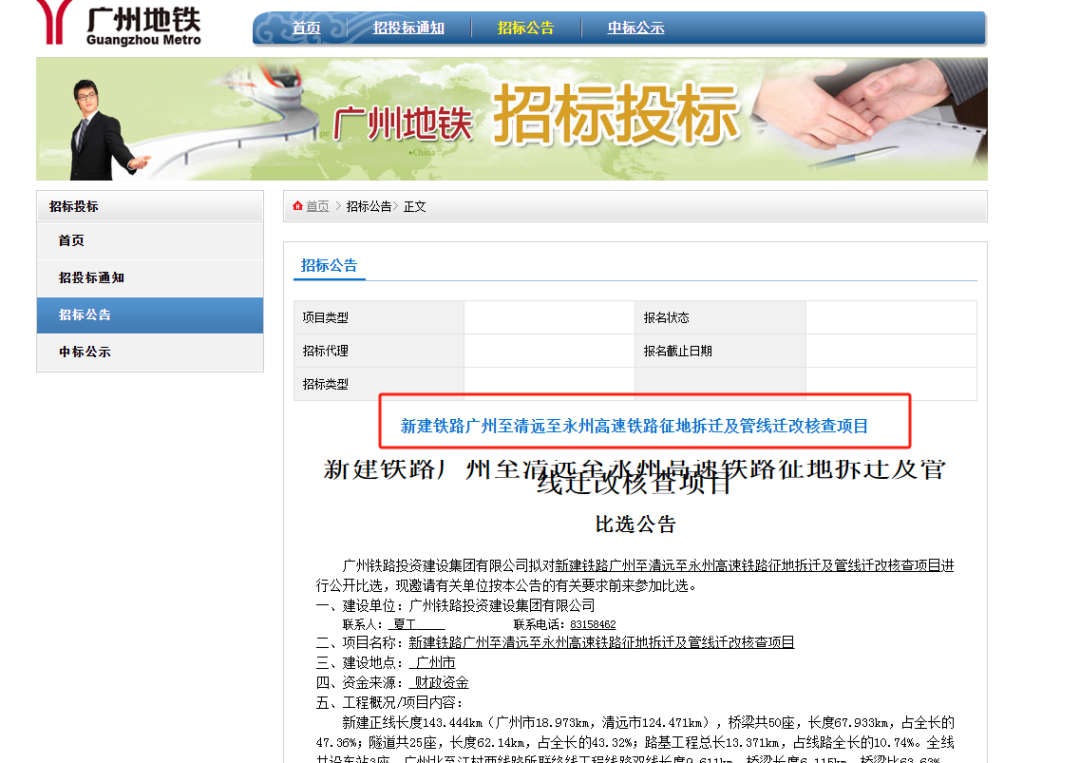Viewport: 1080px width, 763px height.
Task: Click 招标公告 breadcrumb text
Action: 368,207
